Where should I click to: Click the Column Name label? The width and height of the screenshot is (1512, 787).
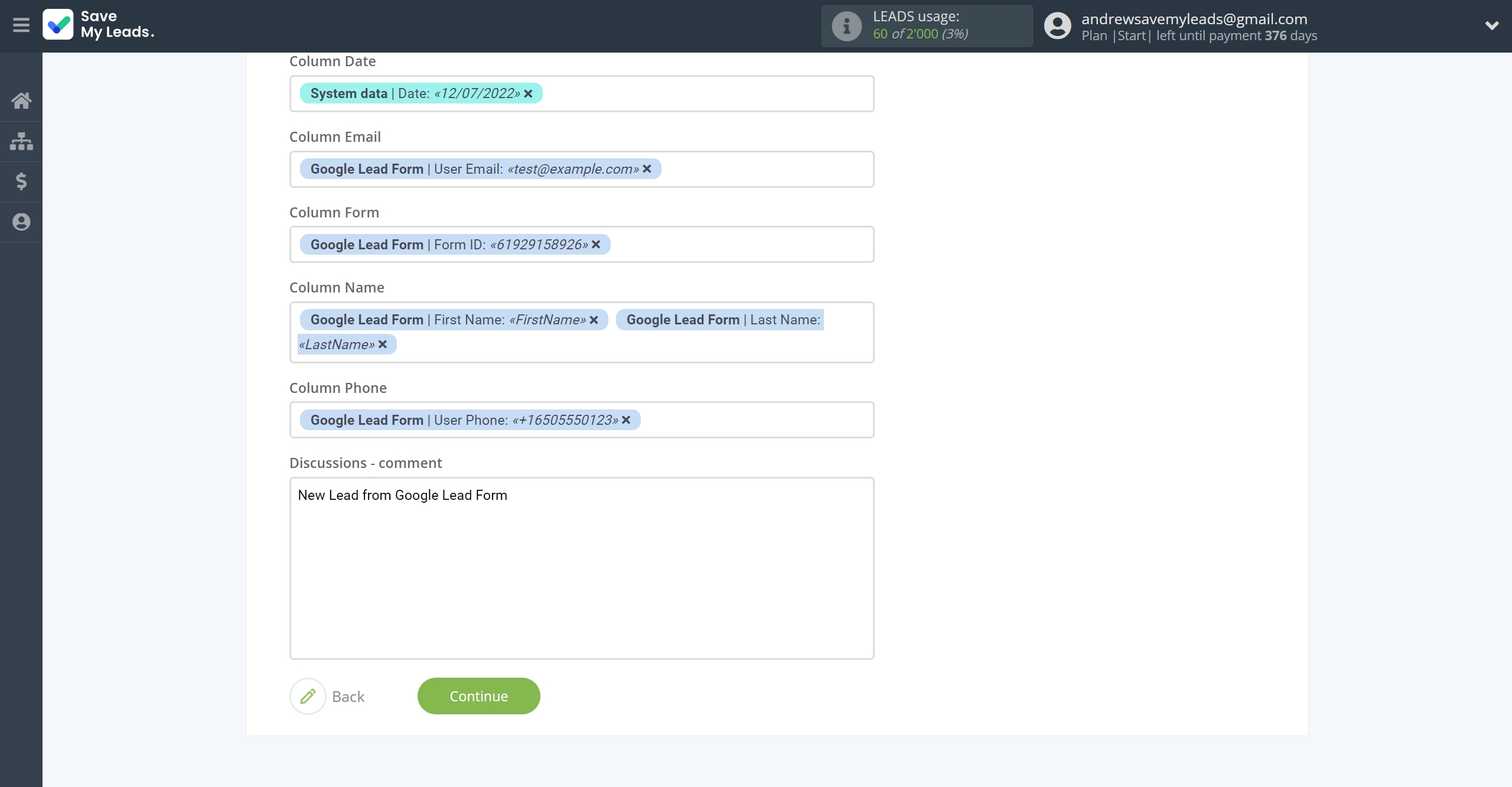[x=337, y=288]
